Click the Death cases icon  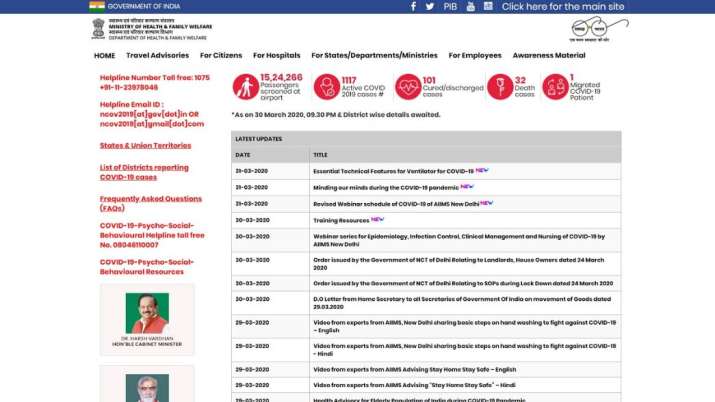click(498, 87)
